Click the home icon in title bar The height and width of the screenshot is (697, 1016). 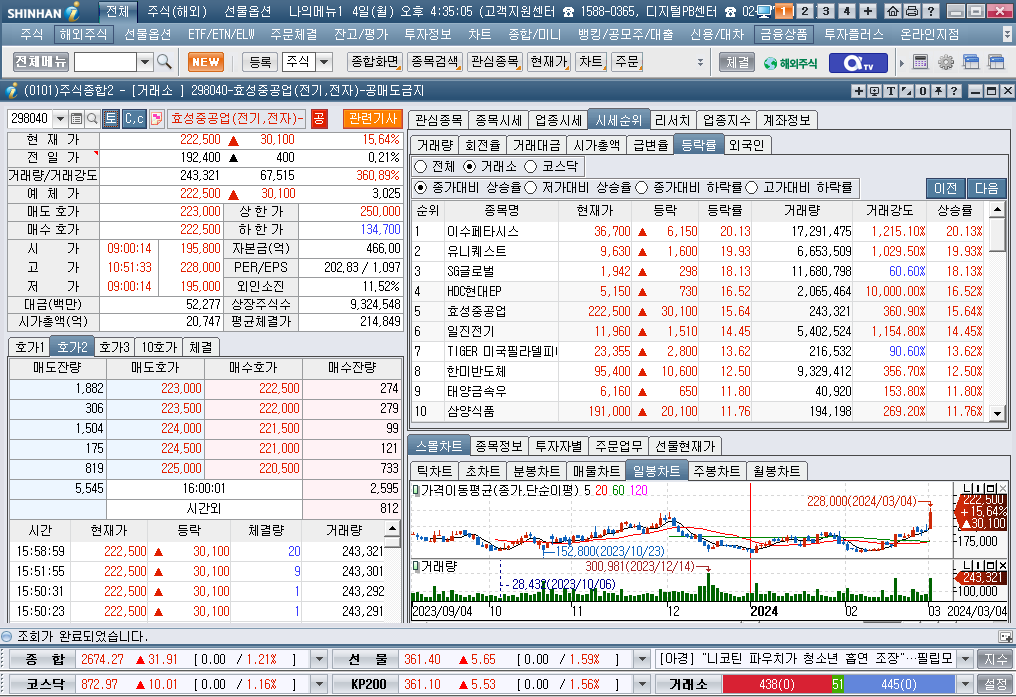point(893,11)
